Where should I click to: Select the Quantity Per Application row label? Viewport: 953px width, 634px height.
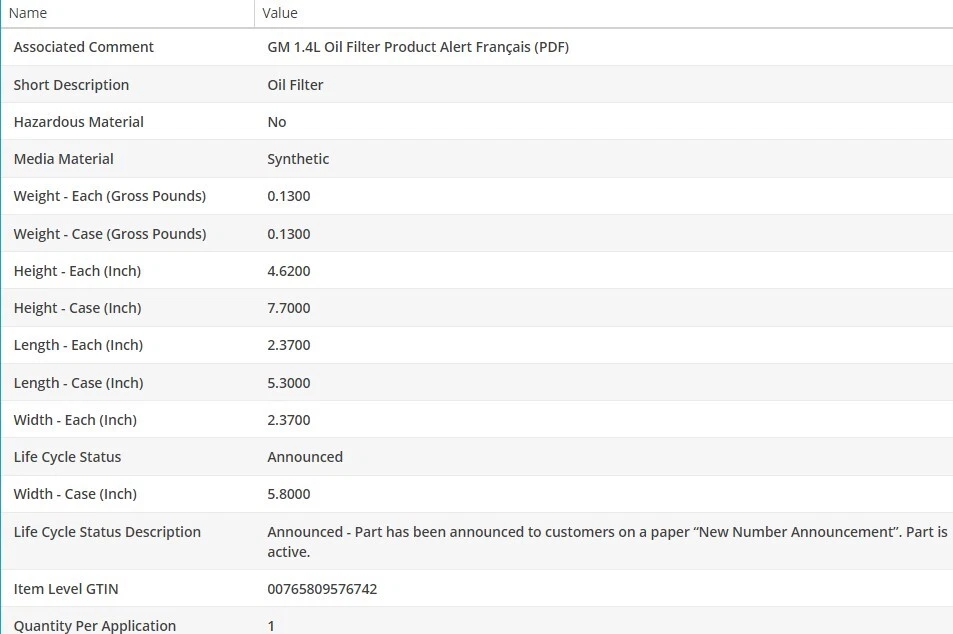coord(95,626)
